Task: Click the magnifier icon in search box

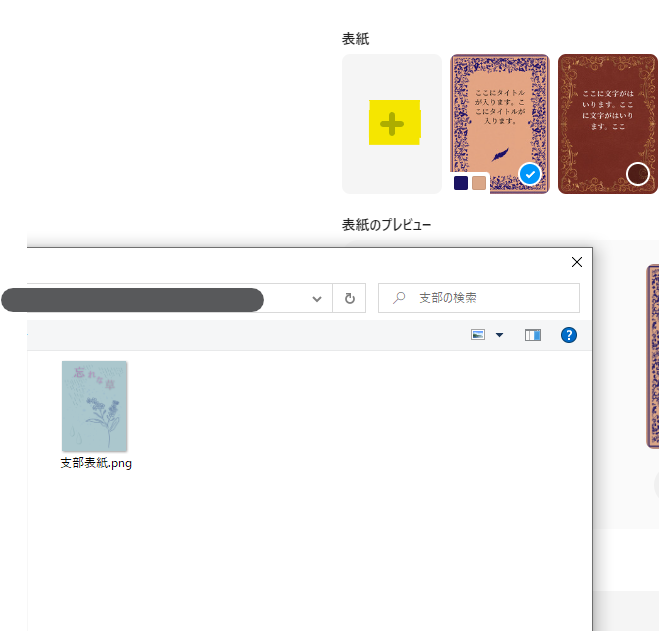Action: pos(400,298)
